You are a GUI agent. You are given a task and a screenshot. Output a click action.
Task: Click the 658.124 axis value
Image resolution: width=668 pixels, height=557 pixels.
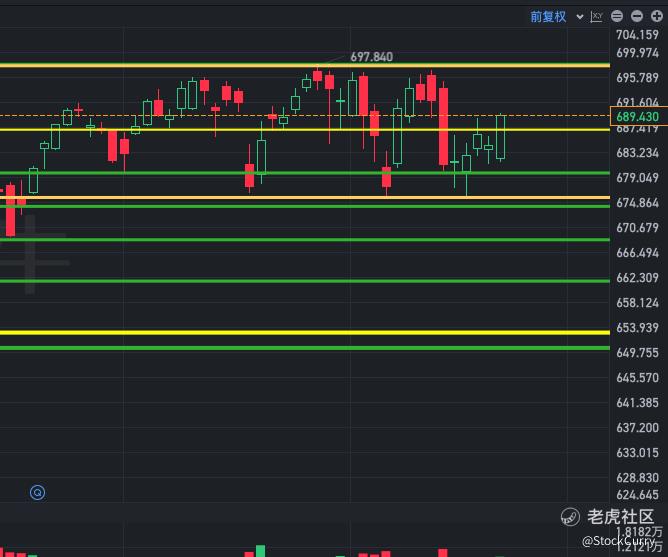tap(637, 303)
